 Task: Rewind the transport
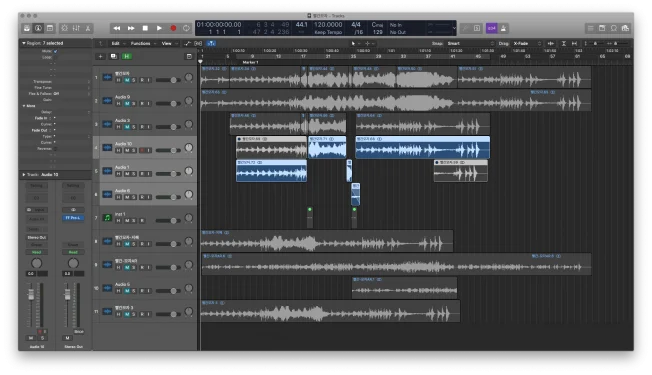[117, 28]
